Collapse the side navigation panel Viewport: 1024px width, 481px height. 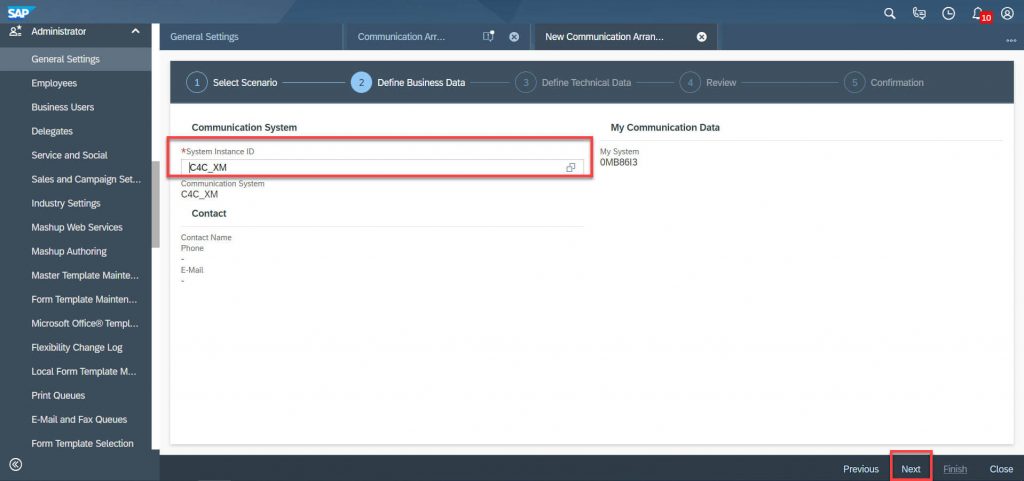[x=16, y=465]
